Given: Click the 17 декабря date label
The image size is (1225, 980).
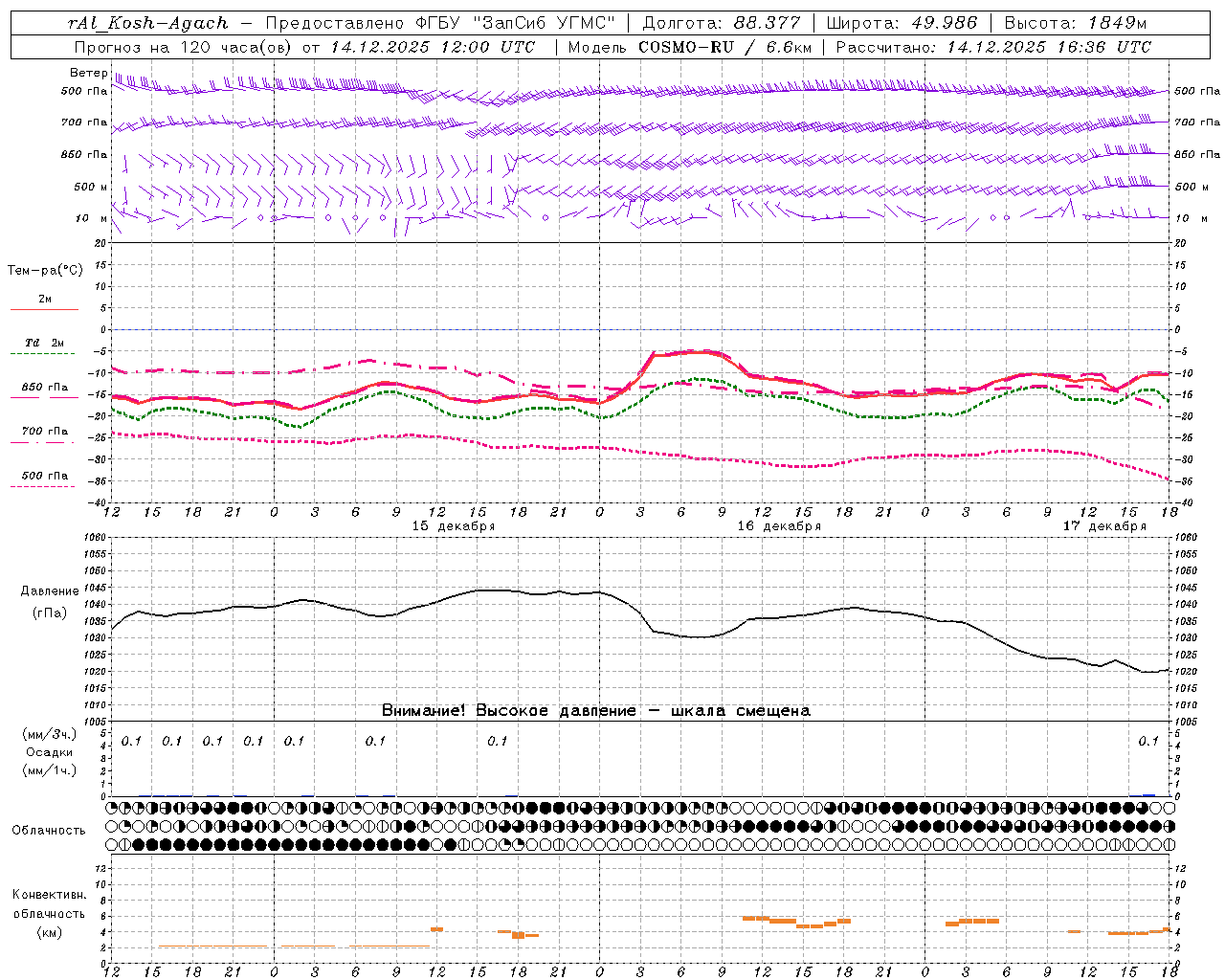Looking at the screenshot, I should coord(1104,526).
